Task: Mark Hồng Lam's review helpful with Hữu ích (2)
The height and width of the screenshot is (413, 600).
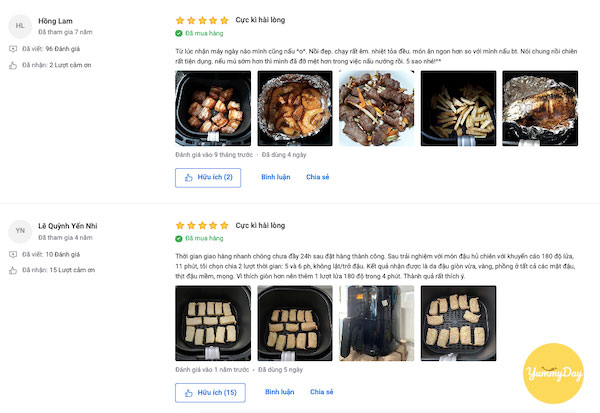Action: pyautogui.click(x=208, y=178)
